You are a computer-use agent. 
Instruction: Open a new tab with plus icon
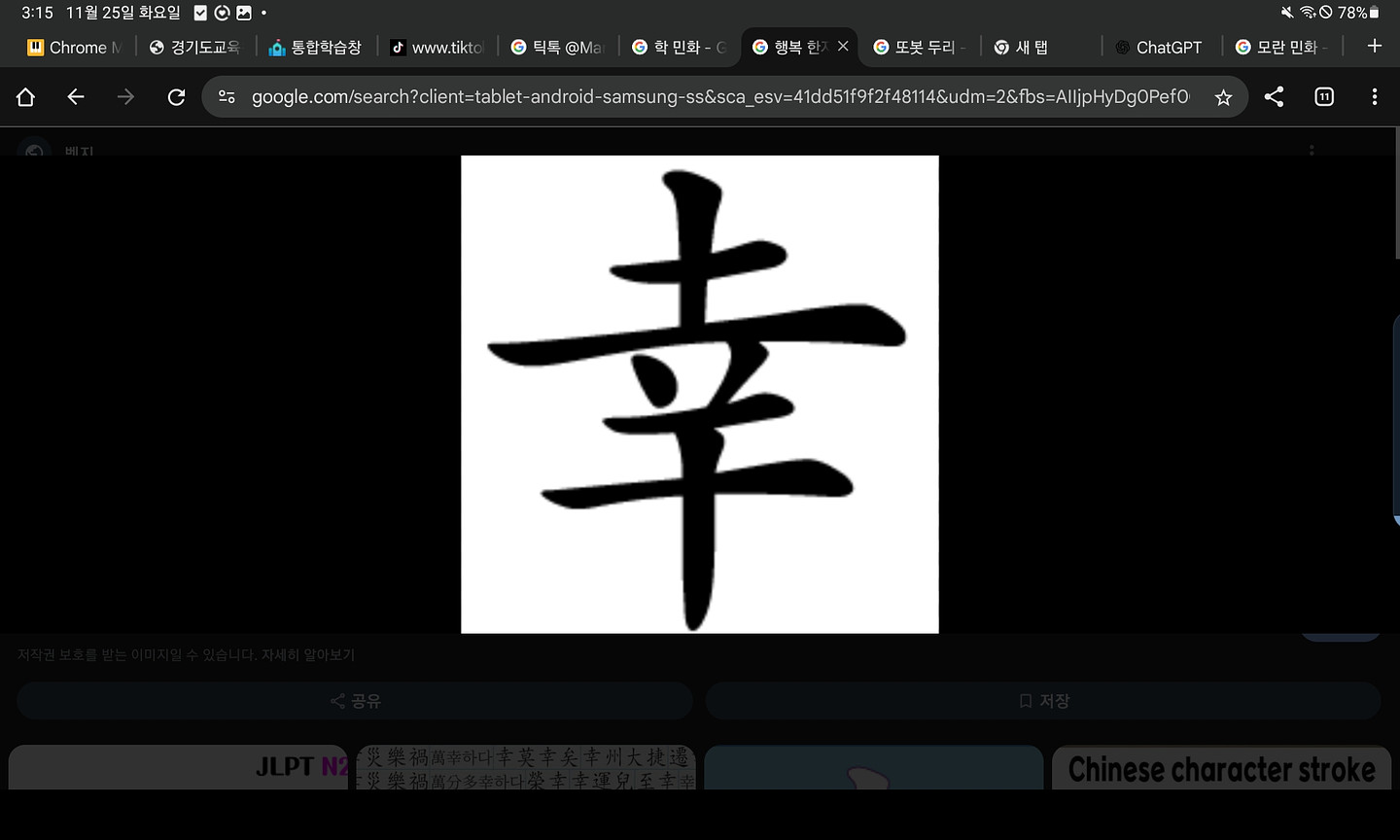pos(1374,46)
